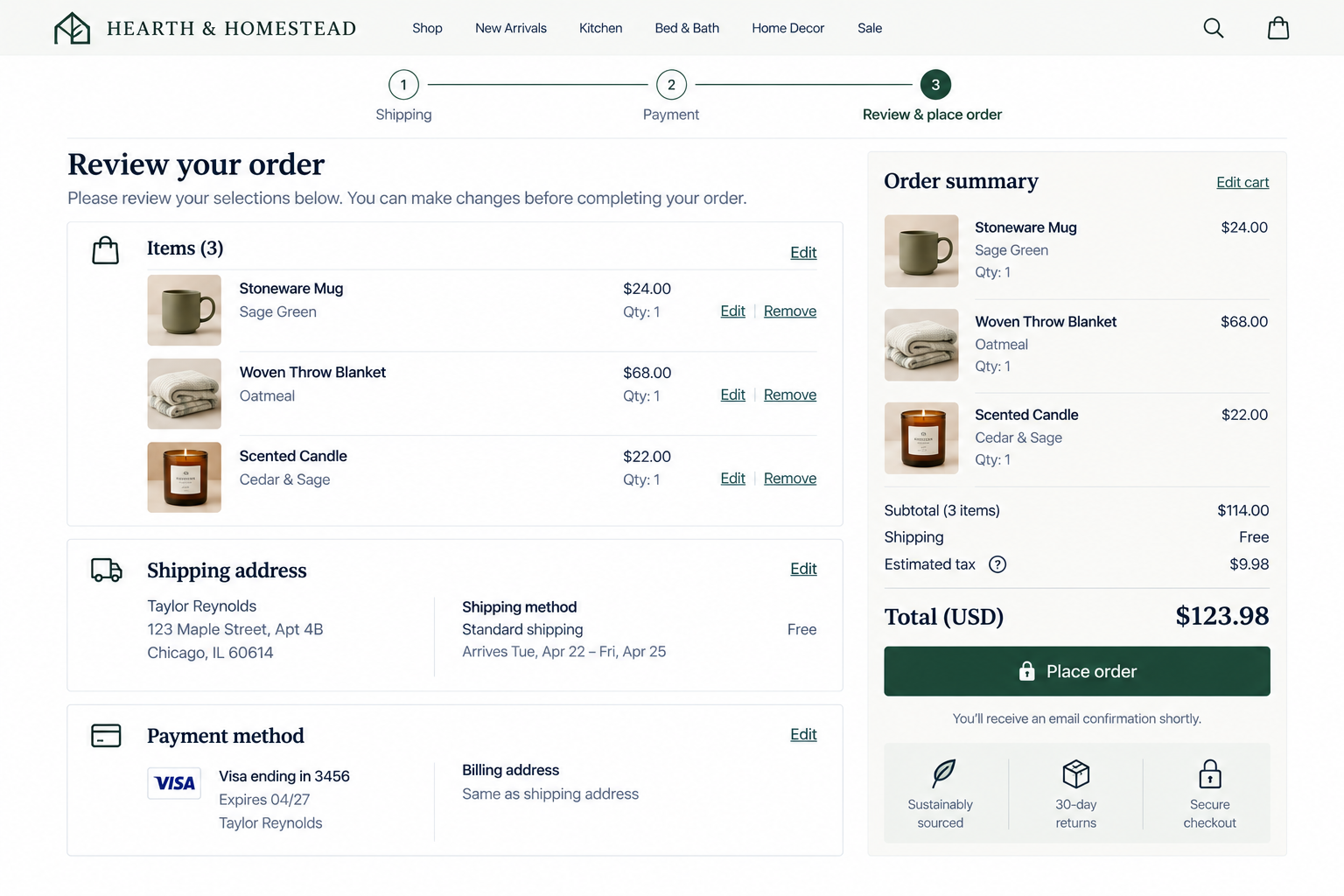Screen dimensions: 1344x896
Task: Edit the Scented Candle line item
Action: (733, 478)
